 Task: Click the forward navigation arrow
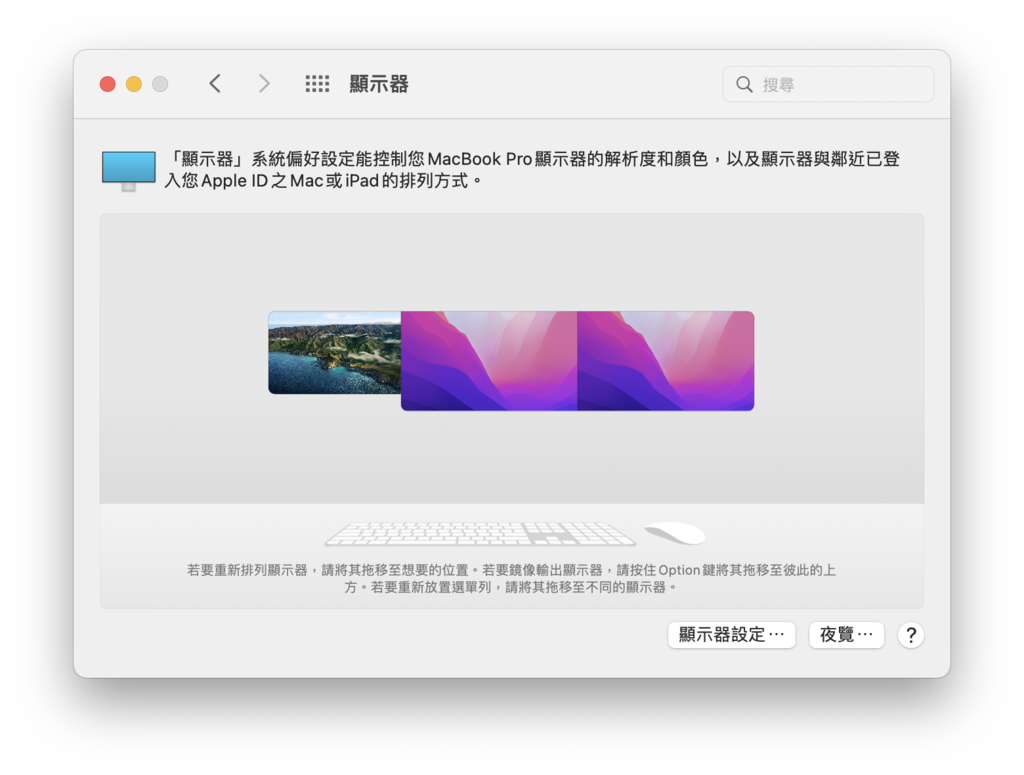click(x=263, y=83)
